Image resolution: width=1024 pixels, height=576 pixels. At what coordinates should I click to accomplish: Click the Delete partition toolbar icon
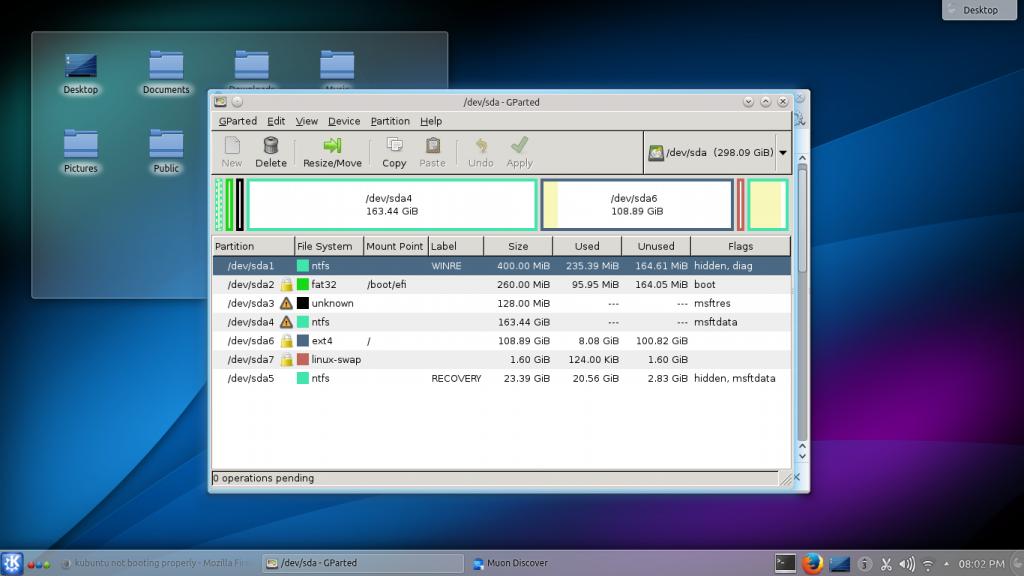click(270, 151)
